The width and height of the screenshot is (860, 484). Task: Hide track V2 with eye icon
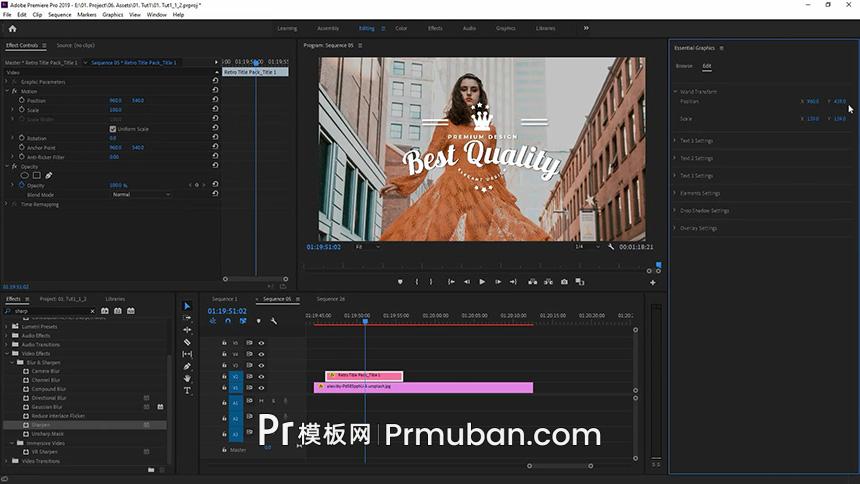click(x=261, y=377)
